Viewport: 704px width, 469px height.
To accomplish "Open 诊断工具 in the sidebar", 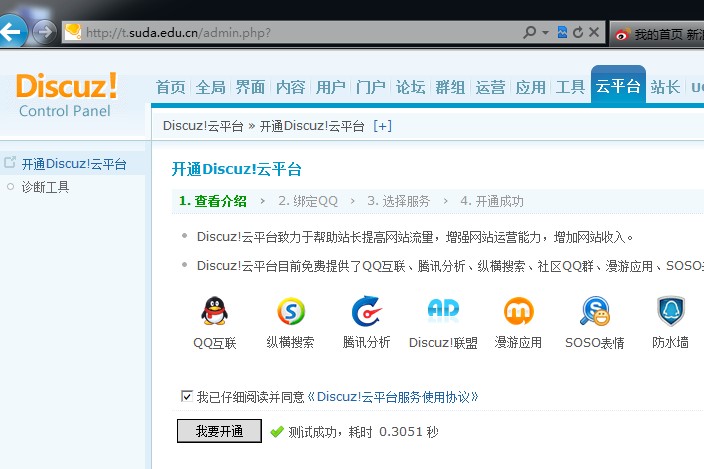I will [45, 187].
